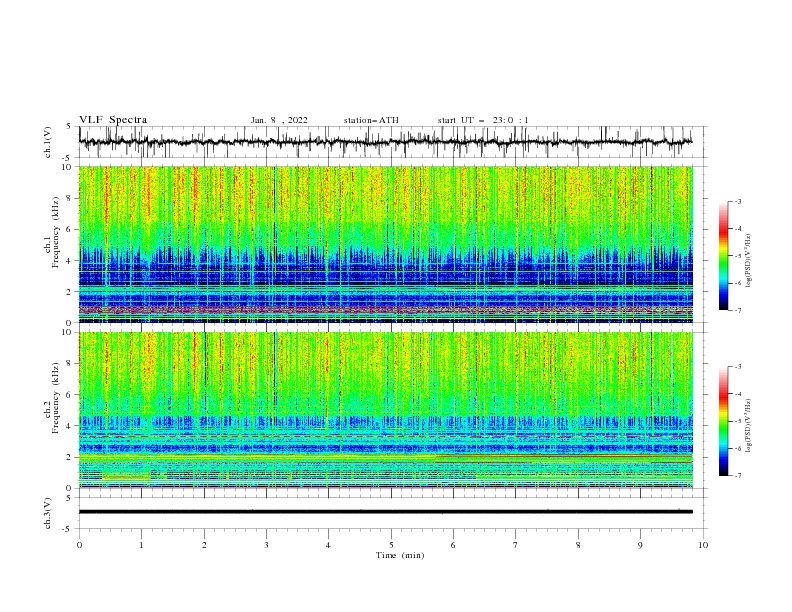Select the date "Jan. 8 , 2022"
The image size is (792, 612).
[279, 120]
